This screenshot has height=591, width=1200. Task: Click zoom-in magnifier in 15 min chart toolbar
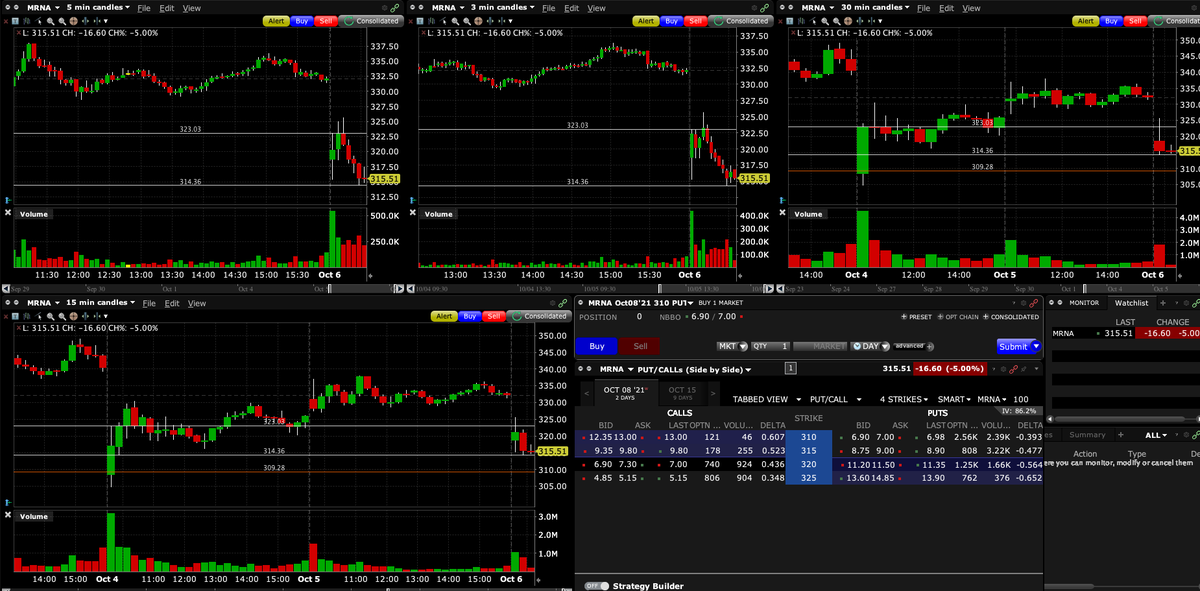point(50,316)
